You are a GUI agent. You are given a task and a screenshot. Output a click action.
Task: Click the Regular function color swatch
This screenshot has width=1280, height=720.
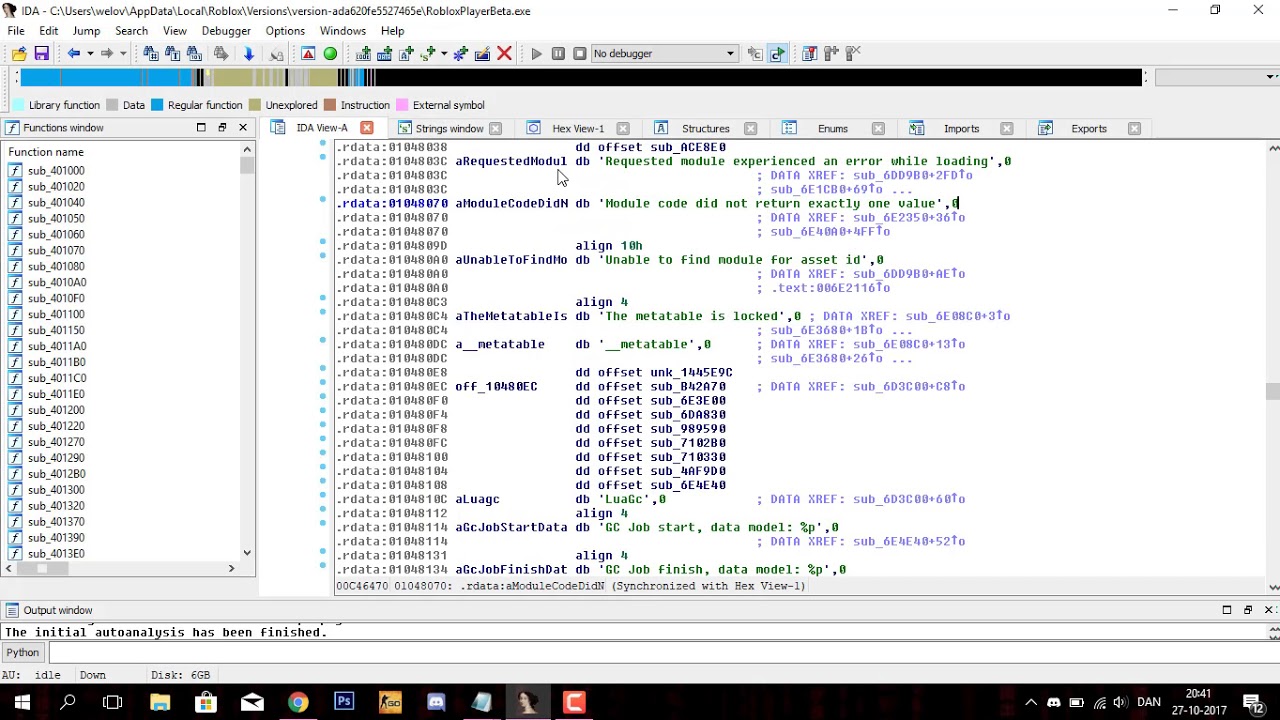(157, 105)
